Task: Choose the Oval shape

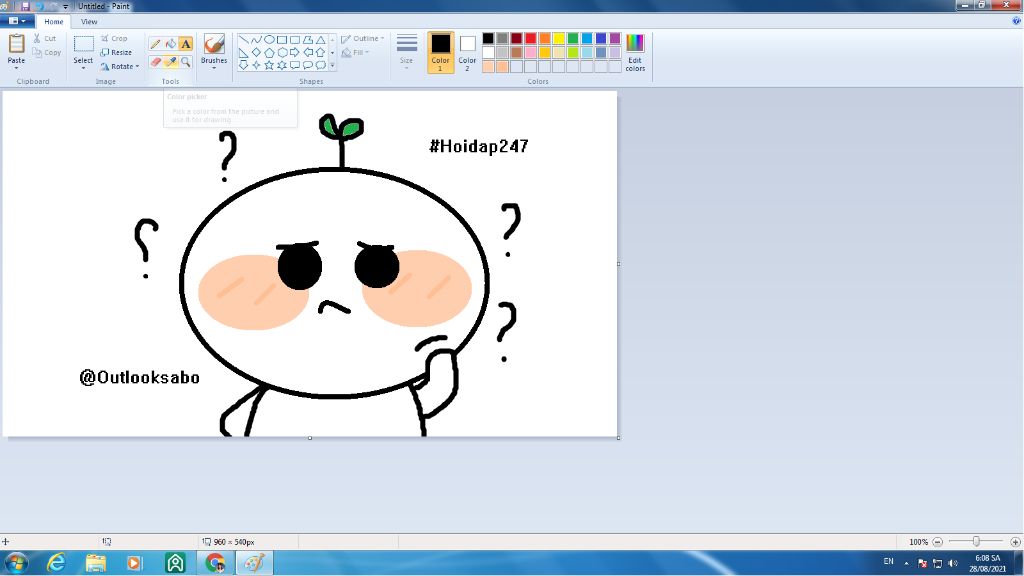Action: pos(269,40)
